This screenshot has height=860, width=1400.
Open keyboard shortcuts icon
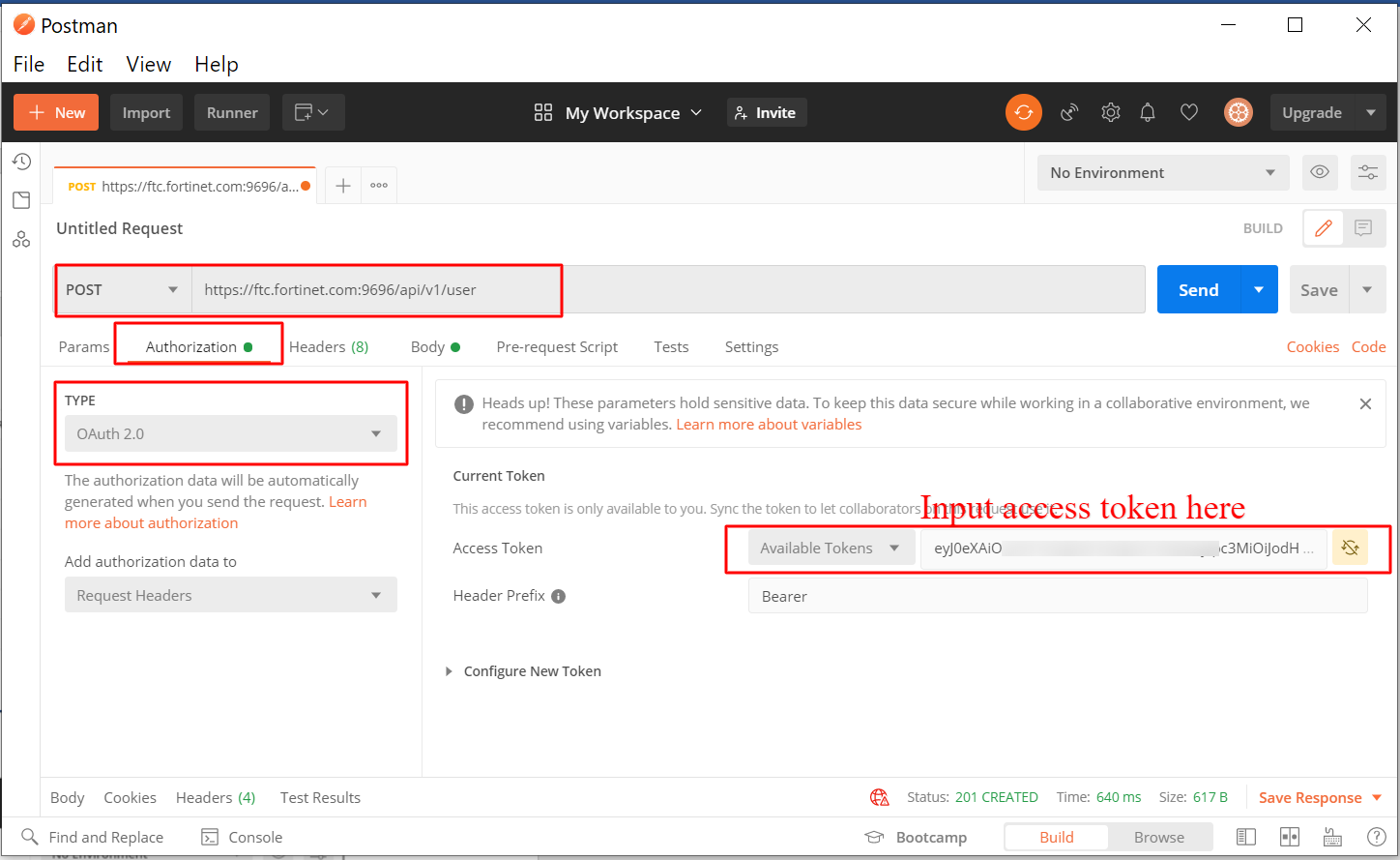[1332, 837]
